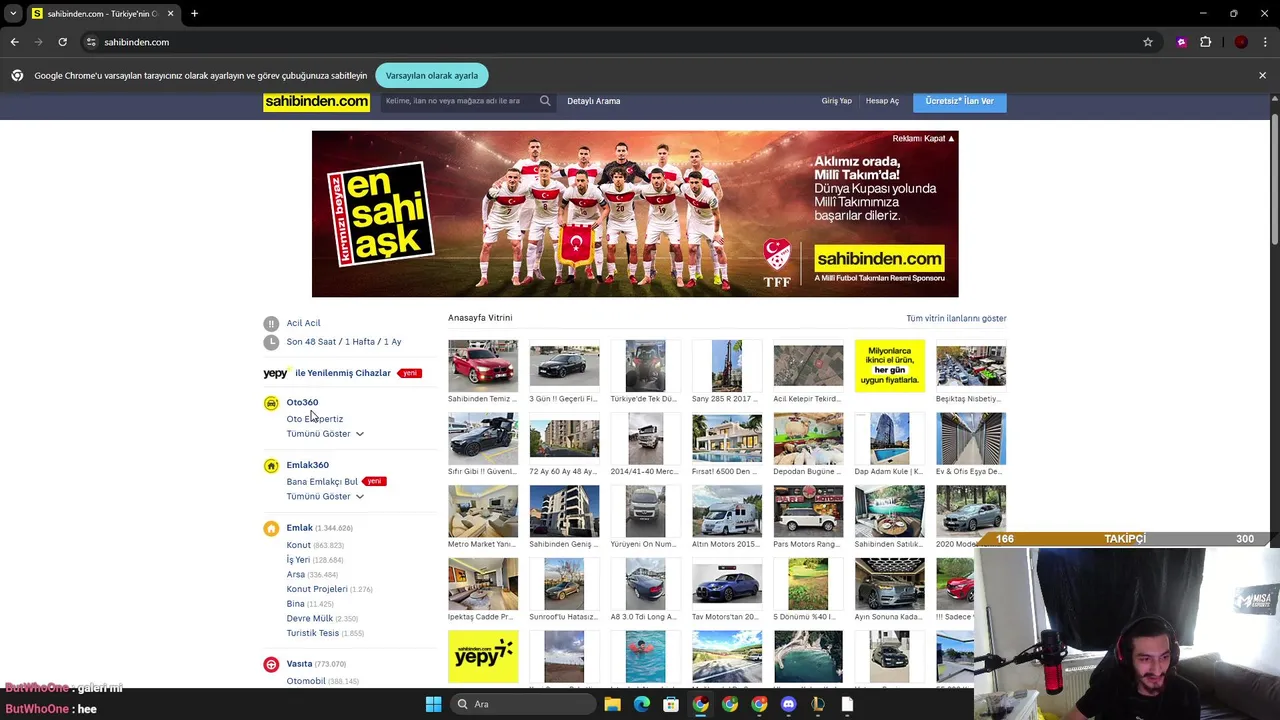Dismiss the default browser notification bar
This screenshot has width=1280, height=720.
(1262, 75)
